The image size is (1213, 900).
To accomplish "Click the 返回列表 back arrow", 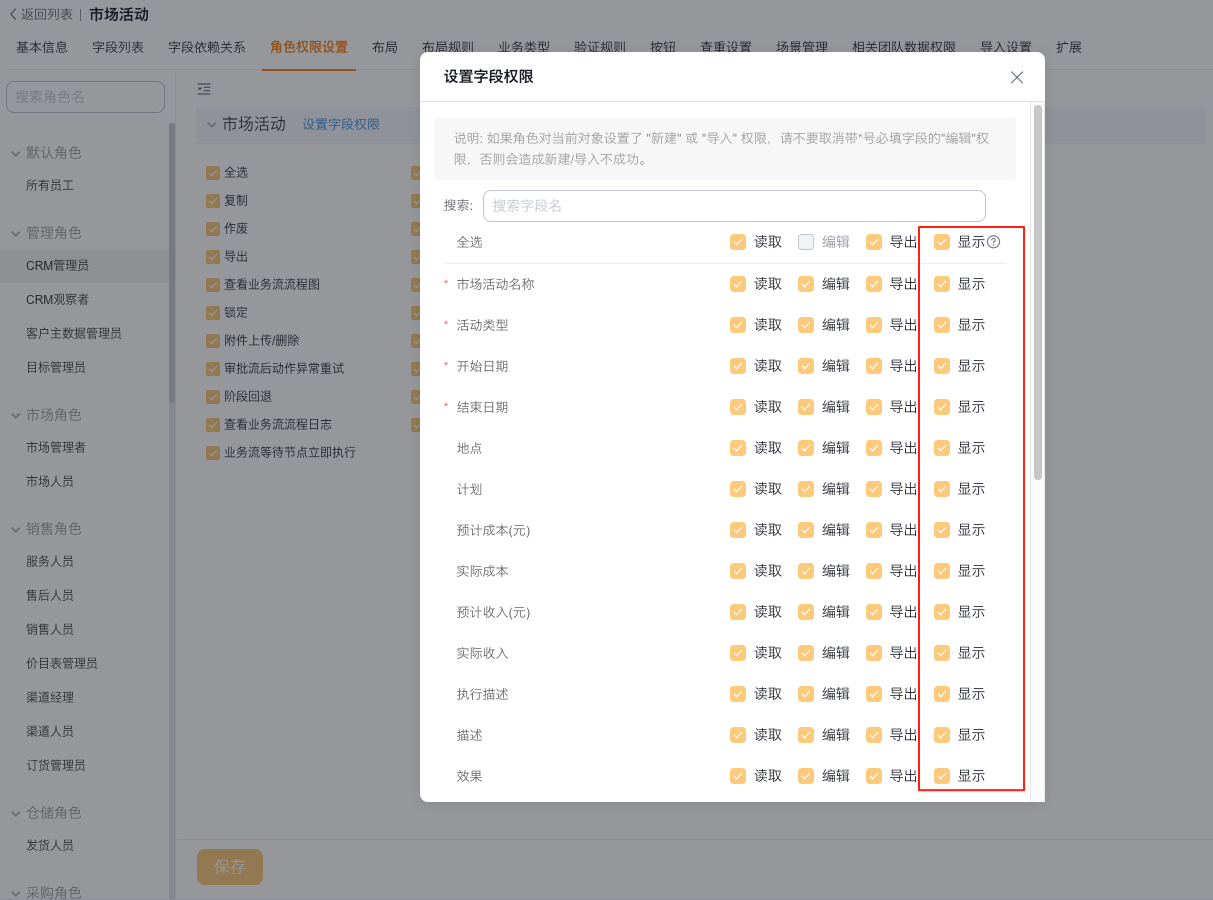I will point(13,14).
